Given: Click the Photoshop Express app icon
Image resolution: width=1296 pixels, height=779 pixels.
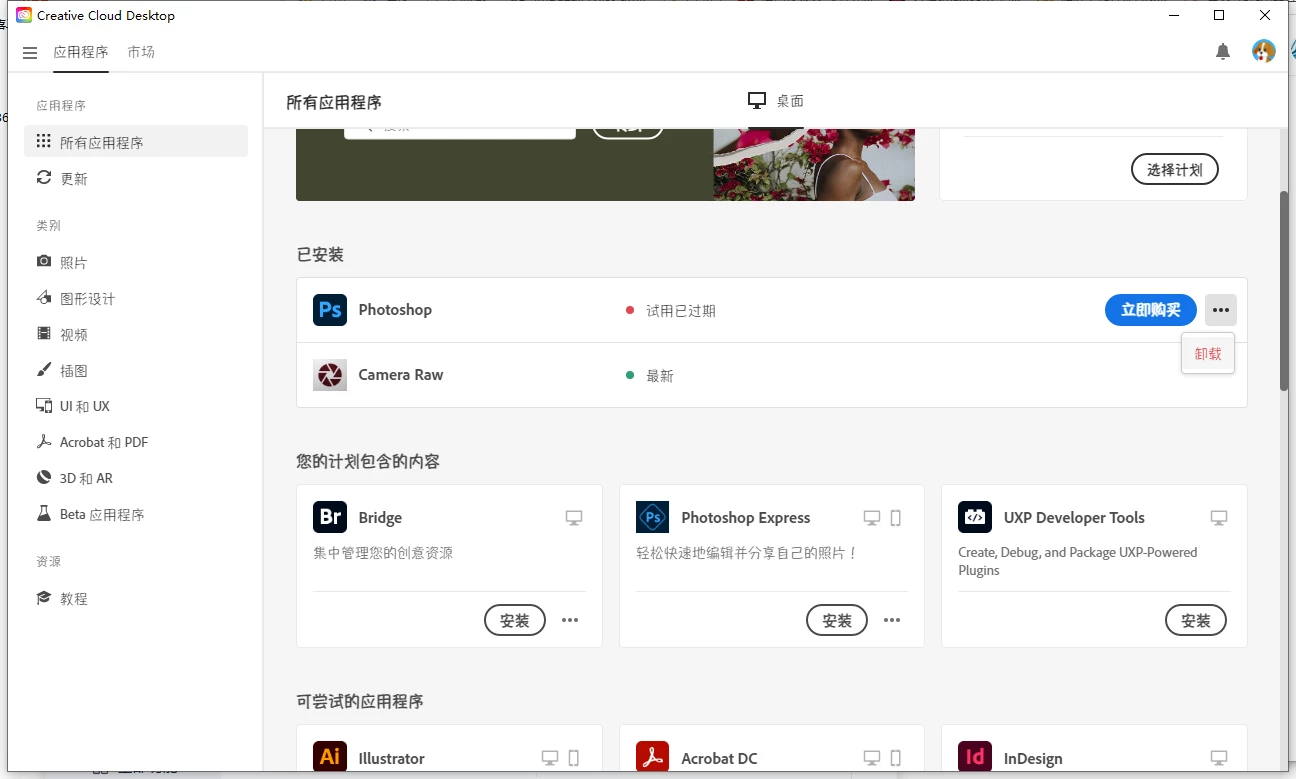Looking at the screenshot, I should [x=653, y=517].
